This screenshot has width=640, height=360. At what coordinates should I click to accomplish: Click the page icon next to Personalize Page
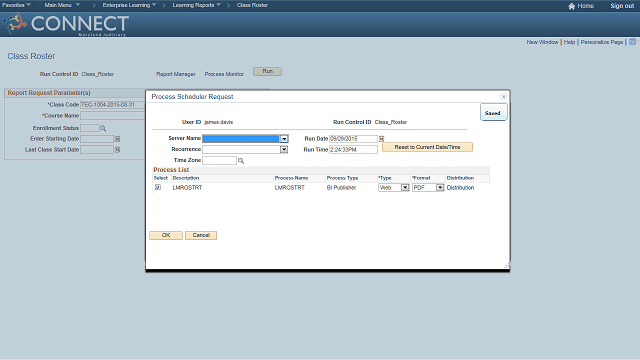632,42
